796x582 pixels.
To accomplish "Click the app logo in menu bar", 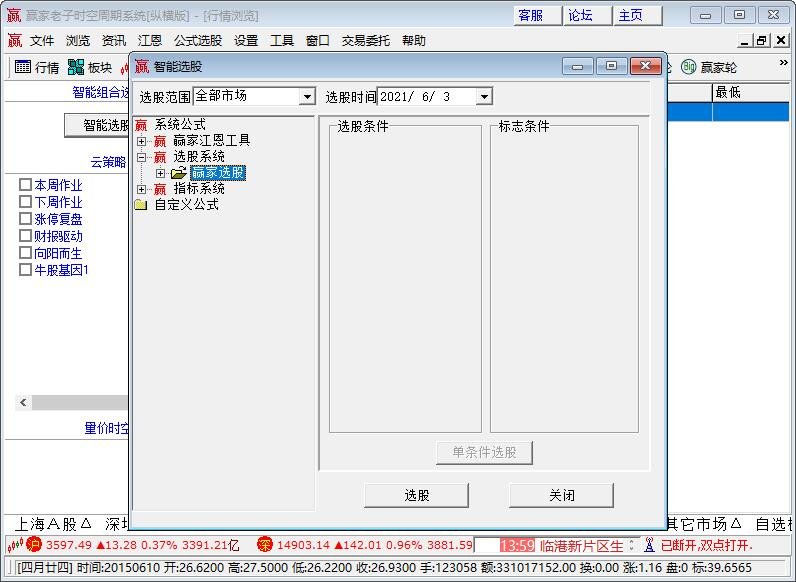I will [x=15, y=40].
